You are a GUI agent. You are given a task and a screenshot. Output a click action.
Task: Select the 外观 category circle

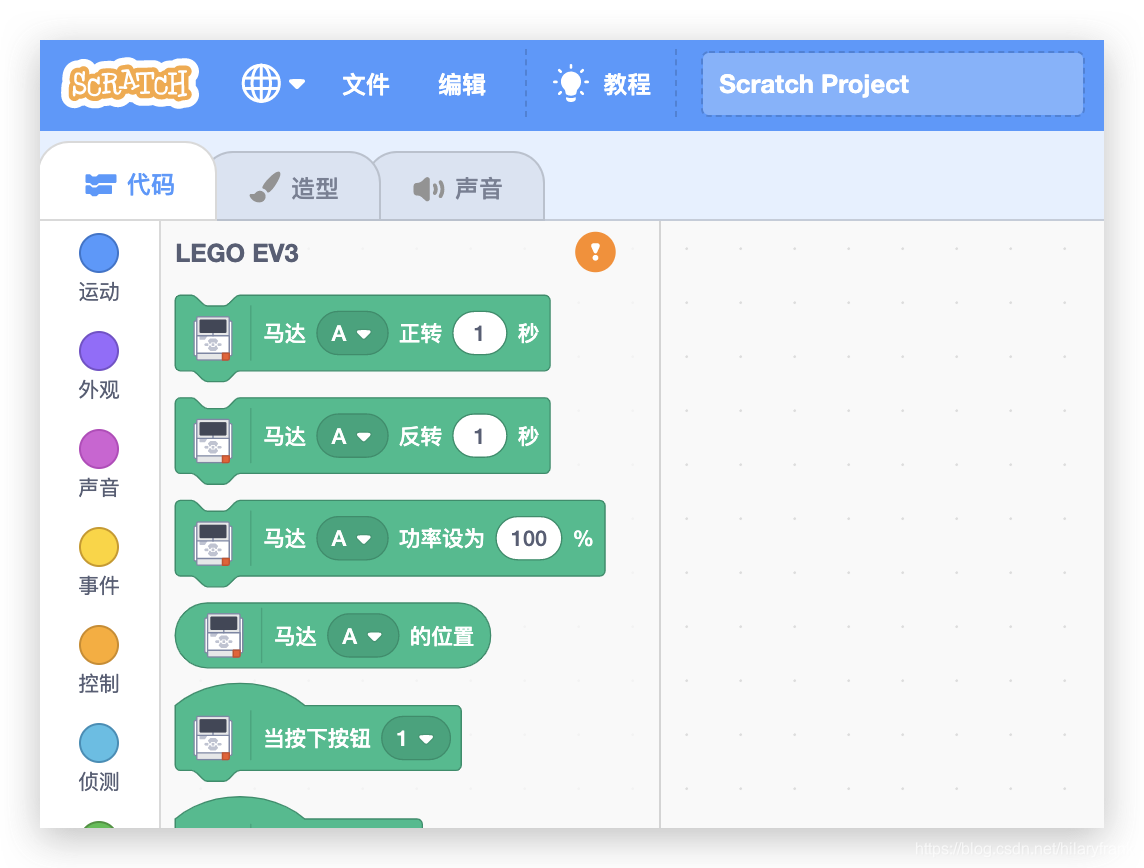[x=98, y=351]
